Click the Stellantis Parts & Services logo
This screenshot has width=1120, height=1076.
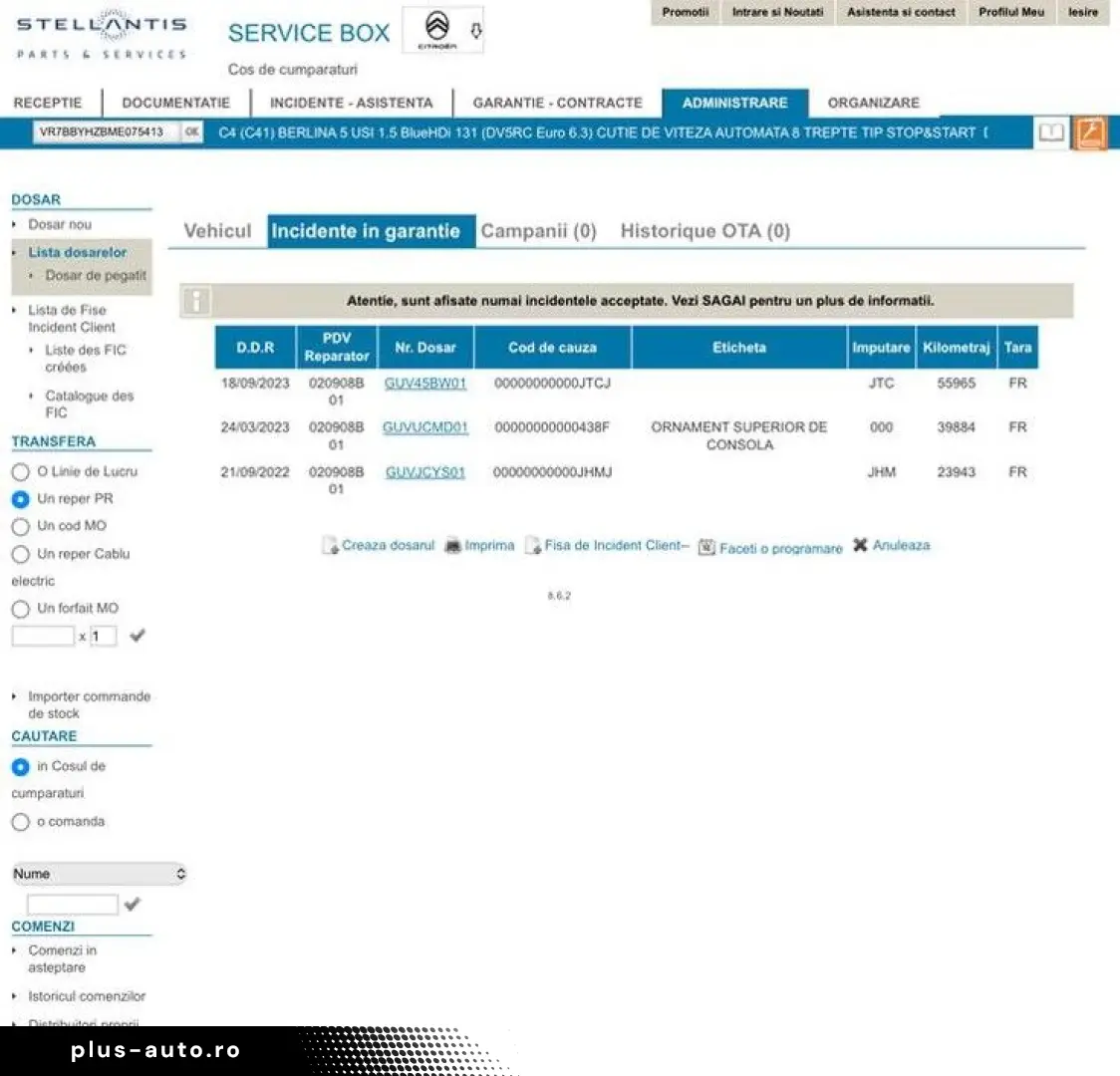[102, 34]
